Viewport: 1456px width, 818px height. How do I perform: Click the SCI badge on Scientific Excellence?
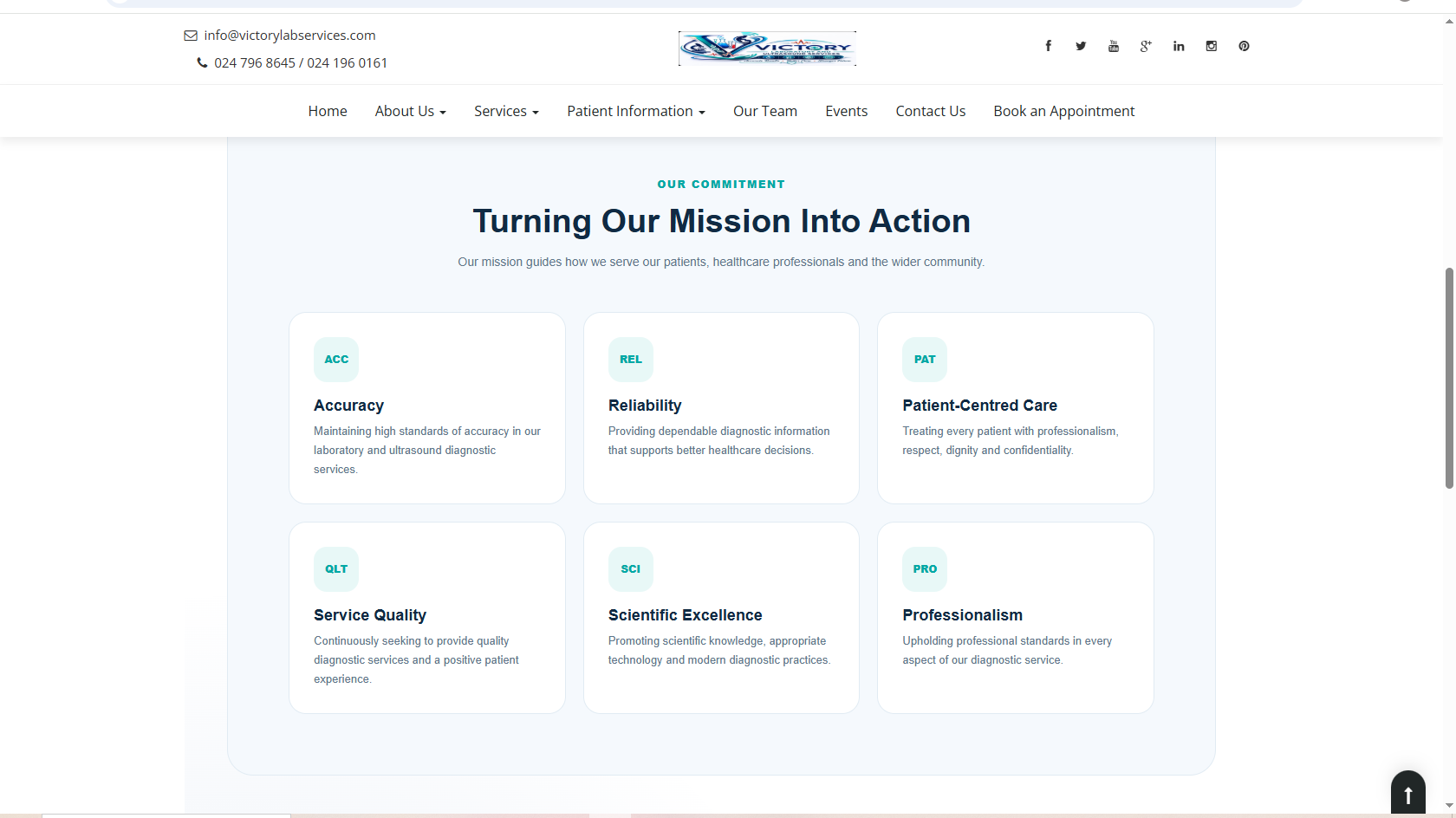(631, 569)
